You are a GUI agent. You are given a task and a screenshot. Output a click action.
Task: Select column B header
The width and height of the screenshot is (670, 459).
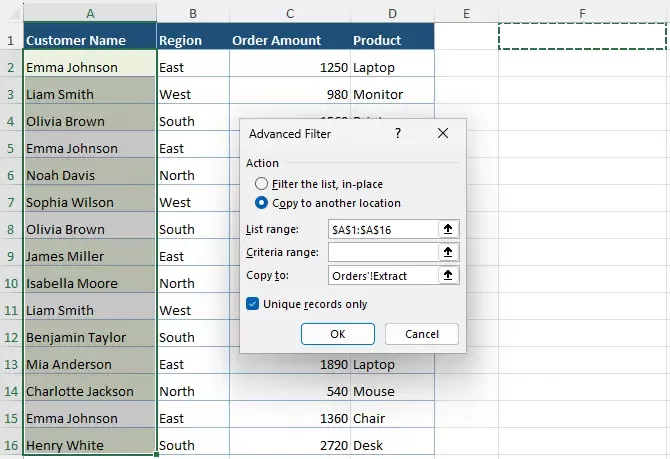pos(193,13)
